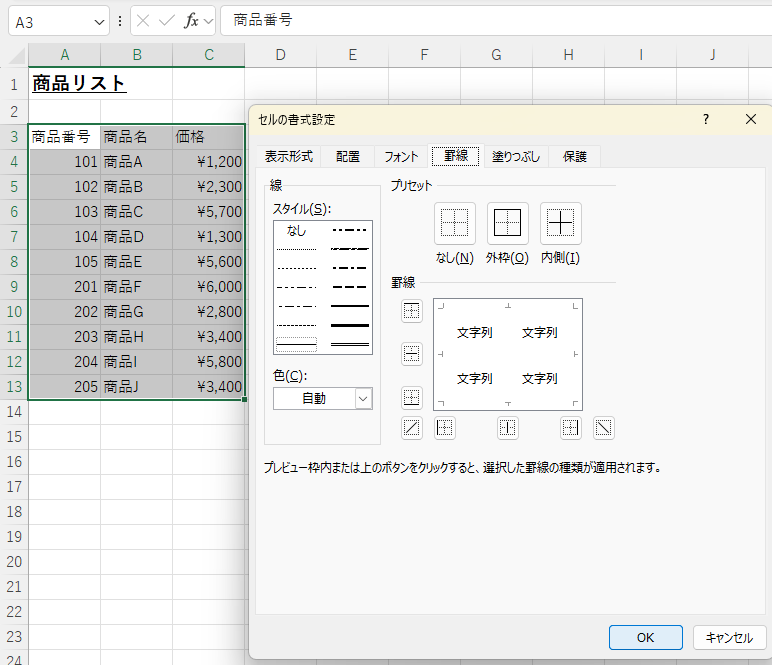Add diagonal down border line

[604, 428]
